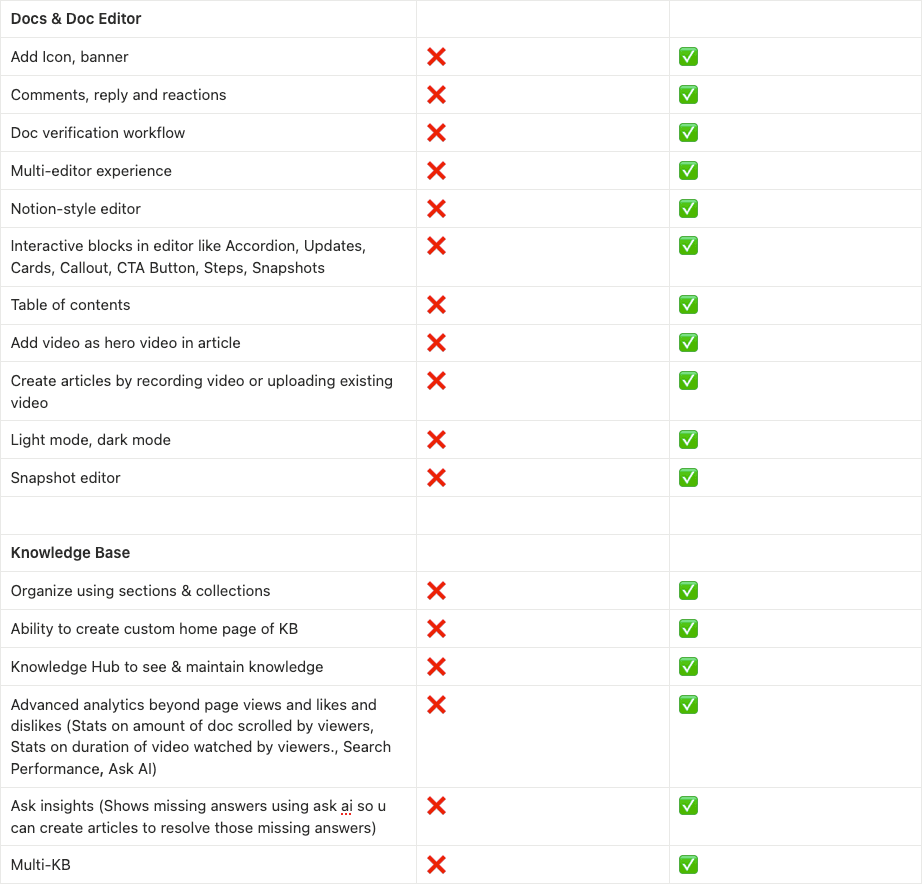Click the red cross for Notion-style editor
The width and height of the screenshot is (922, 884).
[436, 209]
